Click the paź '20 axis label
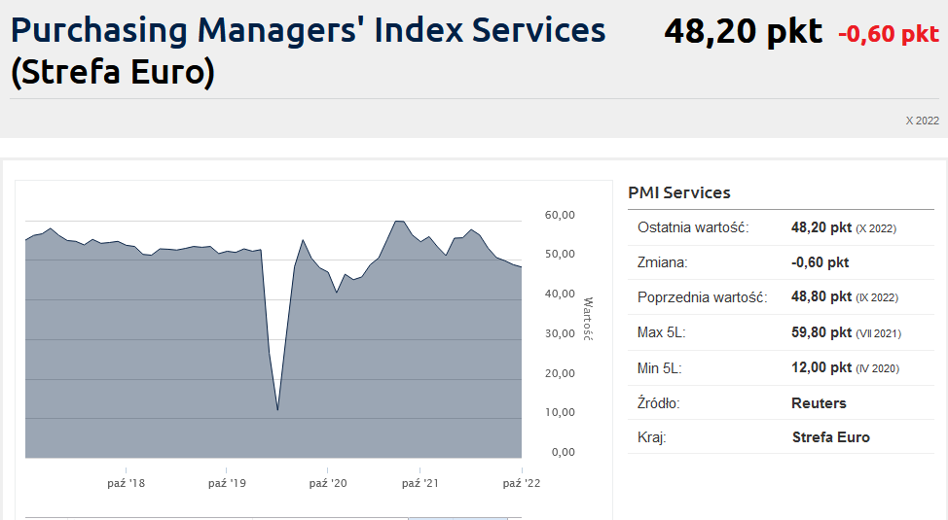Viewport: 948px width, 520px height. 328,483
